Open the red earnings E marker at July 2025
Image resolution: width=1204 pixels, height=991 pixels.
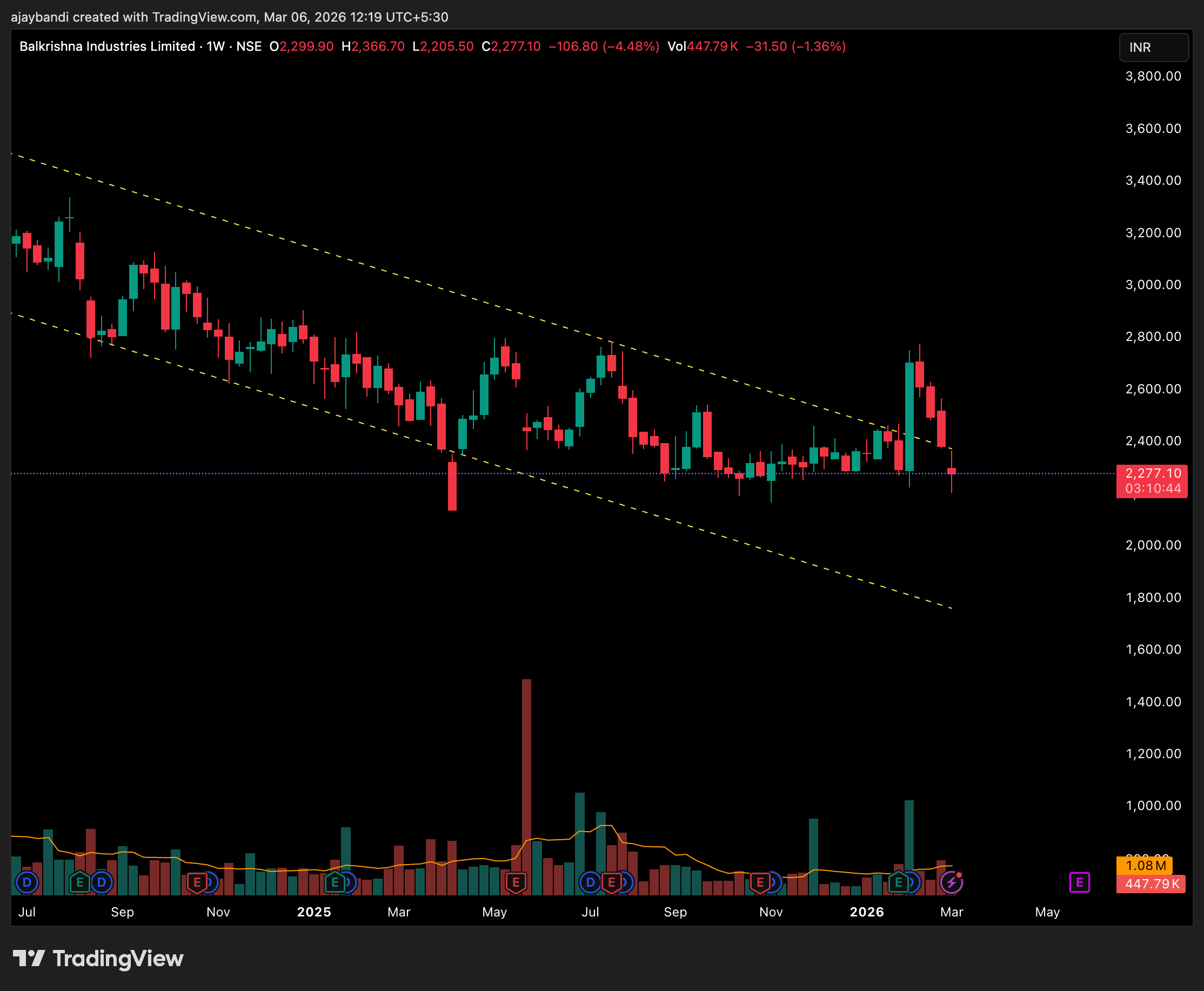pos(611,882)
